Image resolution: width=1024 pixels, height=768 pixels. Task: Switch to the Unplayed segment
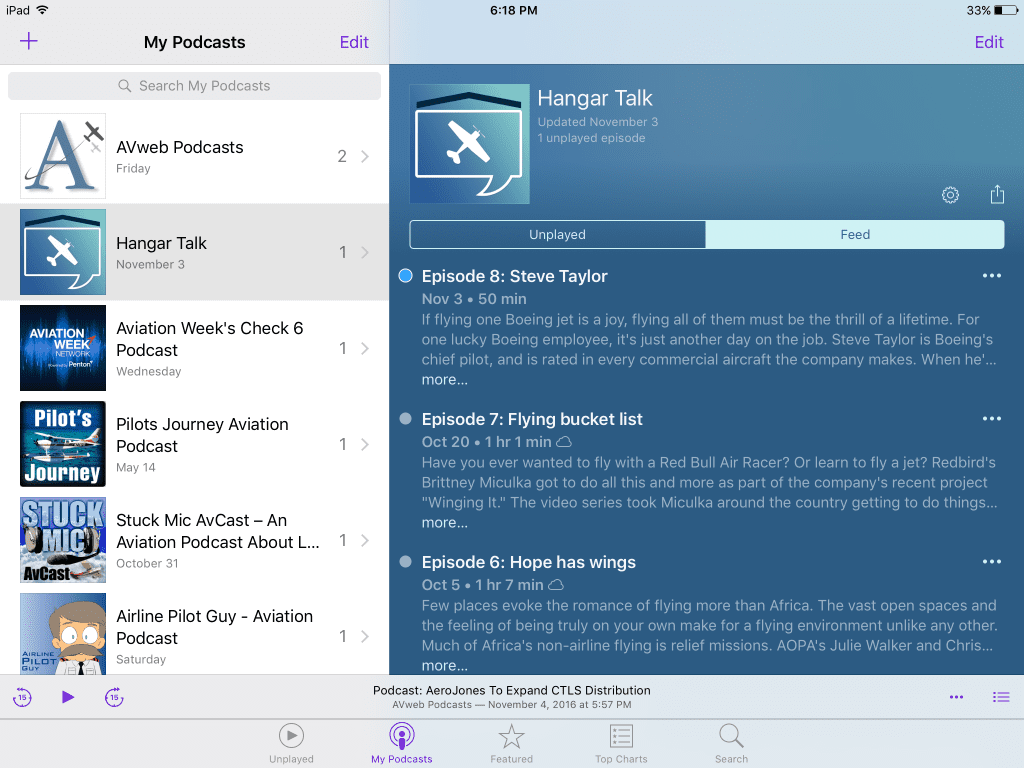557,235
